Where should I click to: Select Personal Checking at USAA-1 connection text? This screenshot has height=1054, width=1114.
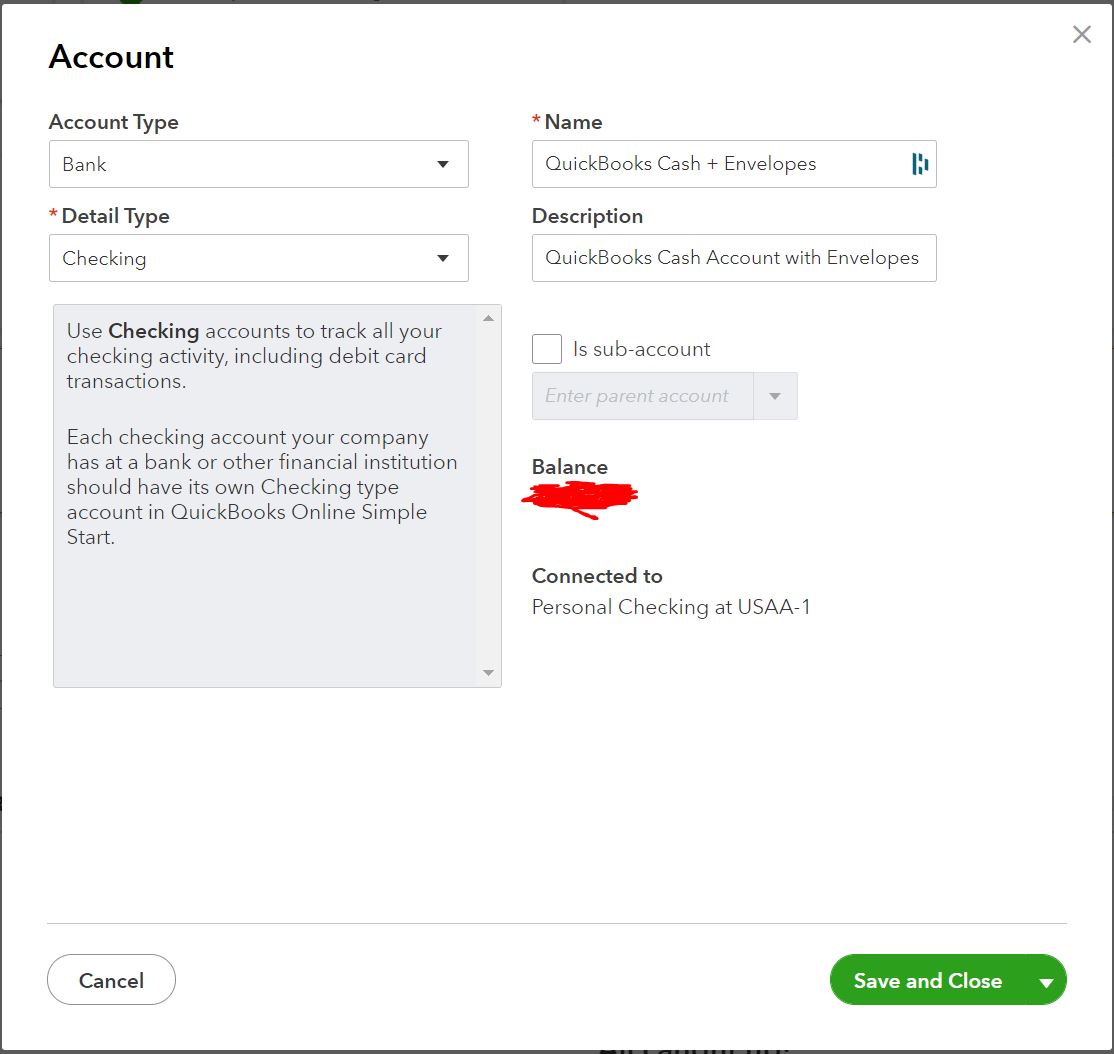click(670, 606)
